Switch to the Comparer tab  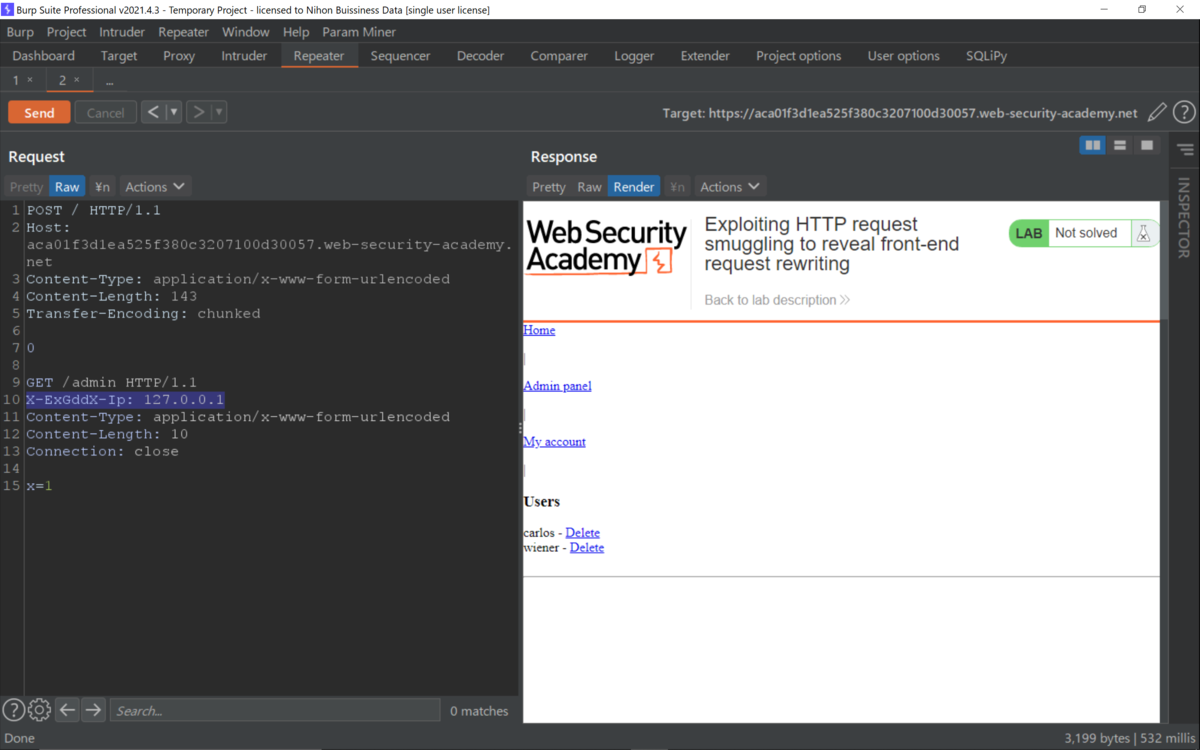pos(559,56)
